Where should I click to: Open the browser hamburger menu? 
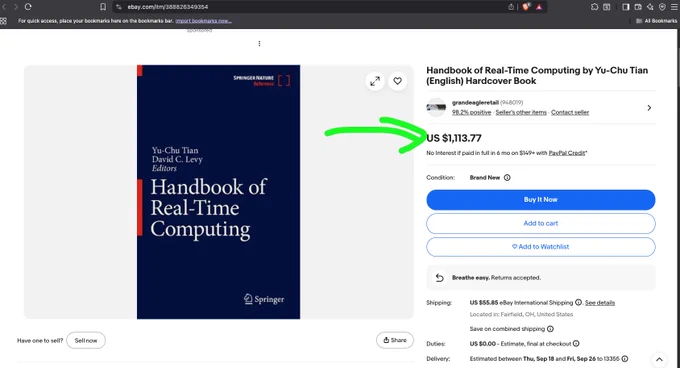click(674, 7)
